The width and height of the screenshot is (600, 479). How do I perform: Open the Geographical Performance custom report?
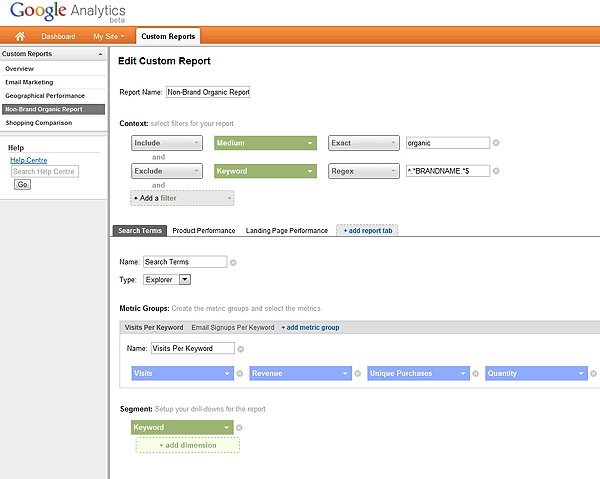(45, 96)
